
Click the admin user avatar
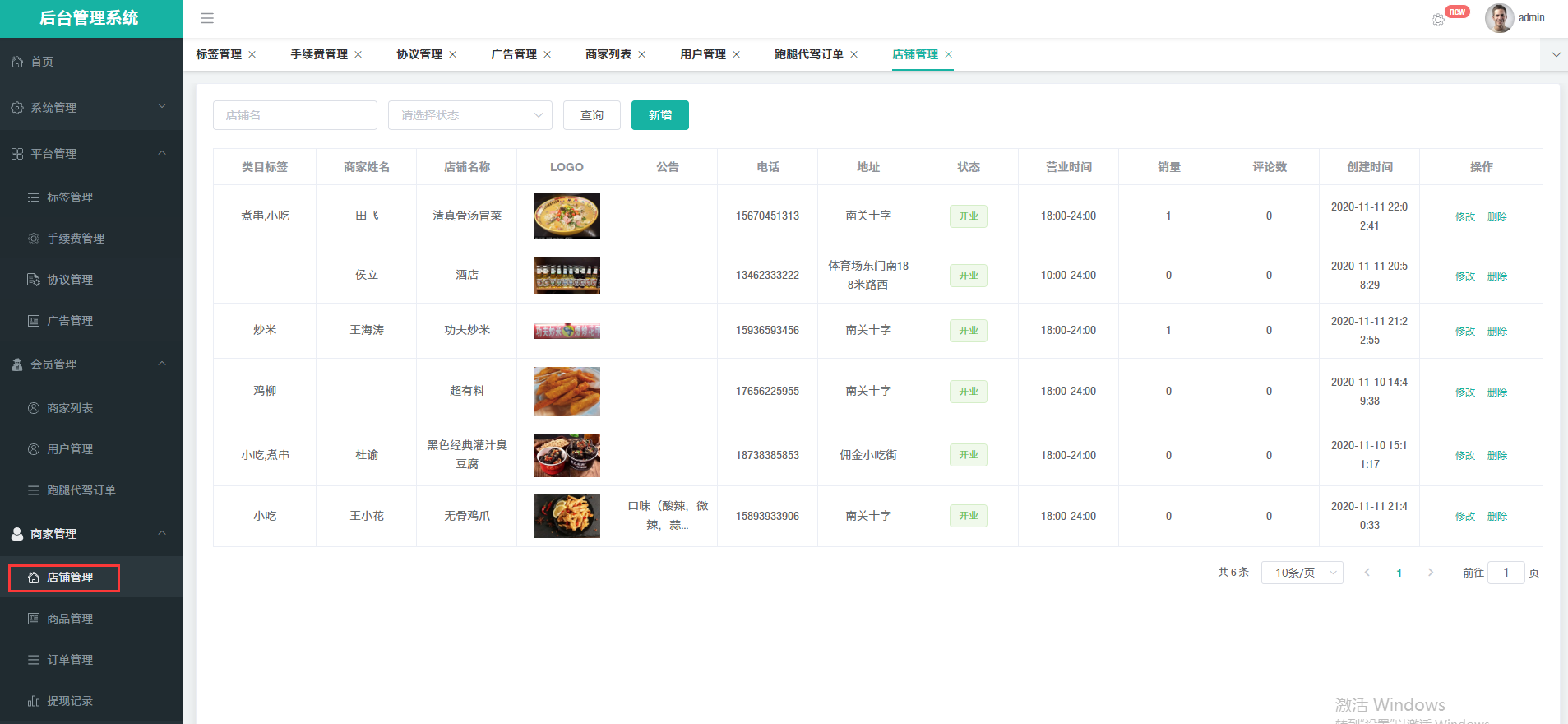1499,18
